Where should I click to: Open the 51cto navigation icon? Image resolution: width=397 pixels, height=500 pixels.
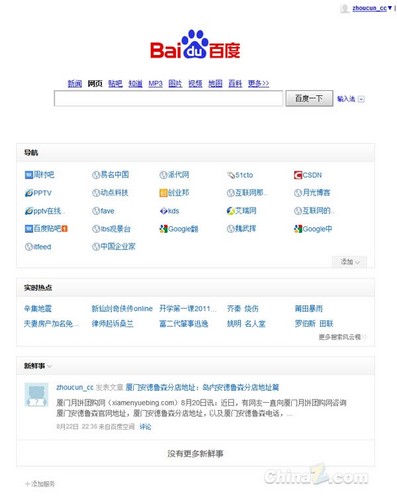point(231,175)
